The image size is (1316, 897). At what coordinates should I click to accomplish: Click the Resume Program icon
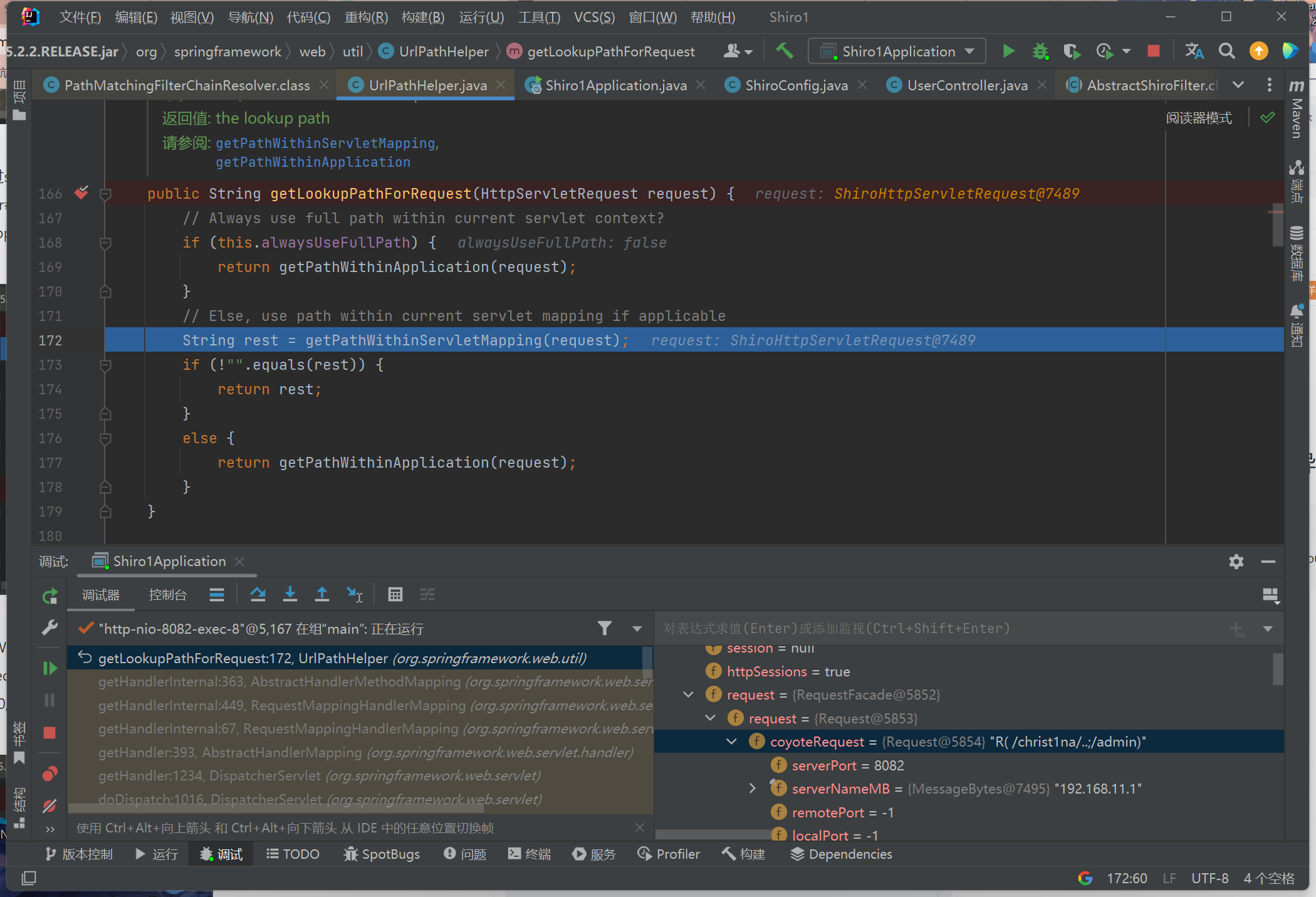(x=50, y=668)
